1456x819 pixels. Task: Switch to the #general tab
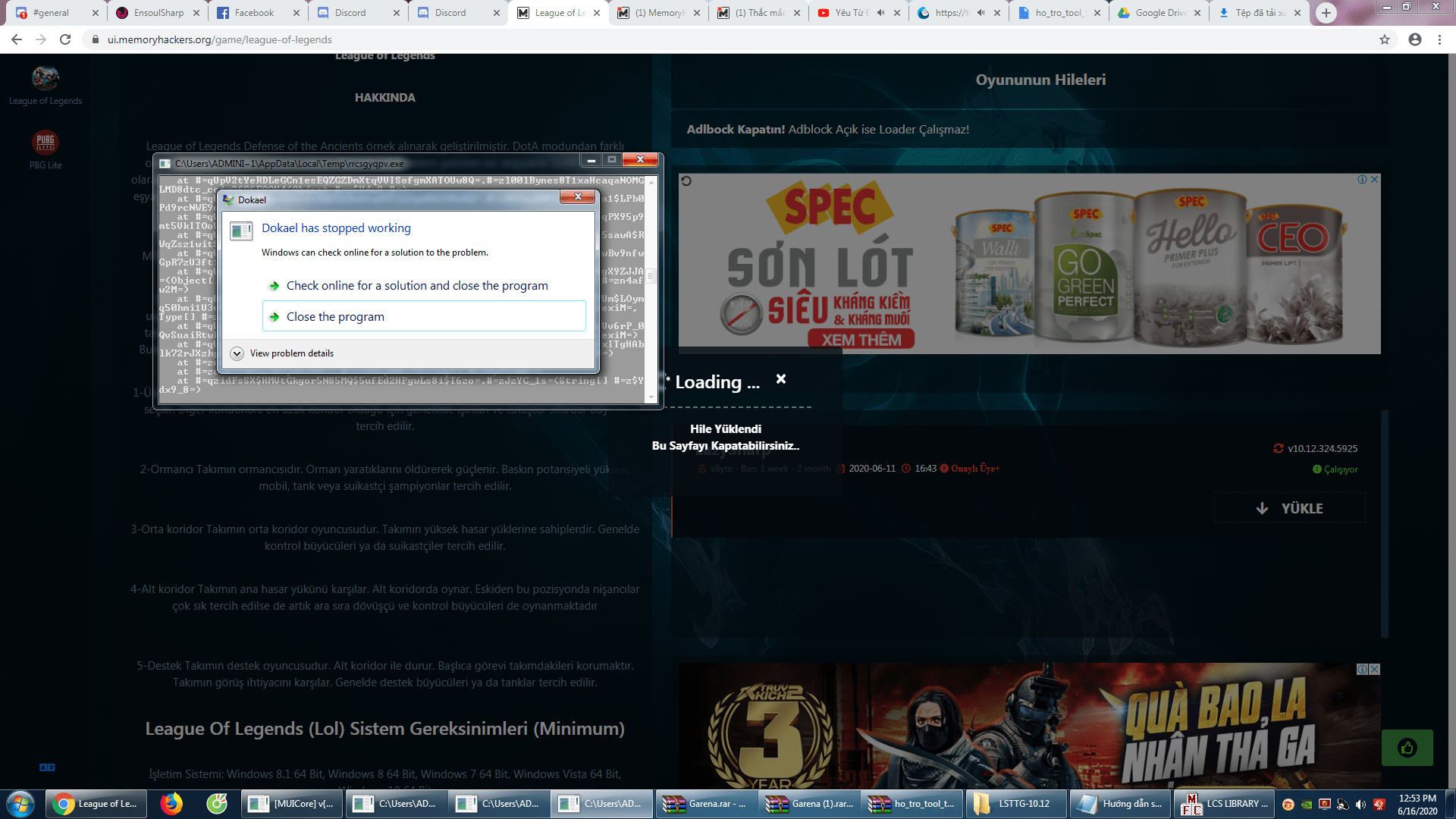point(51,13)
